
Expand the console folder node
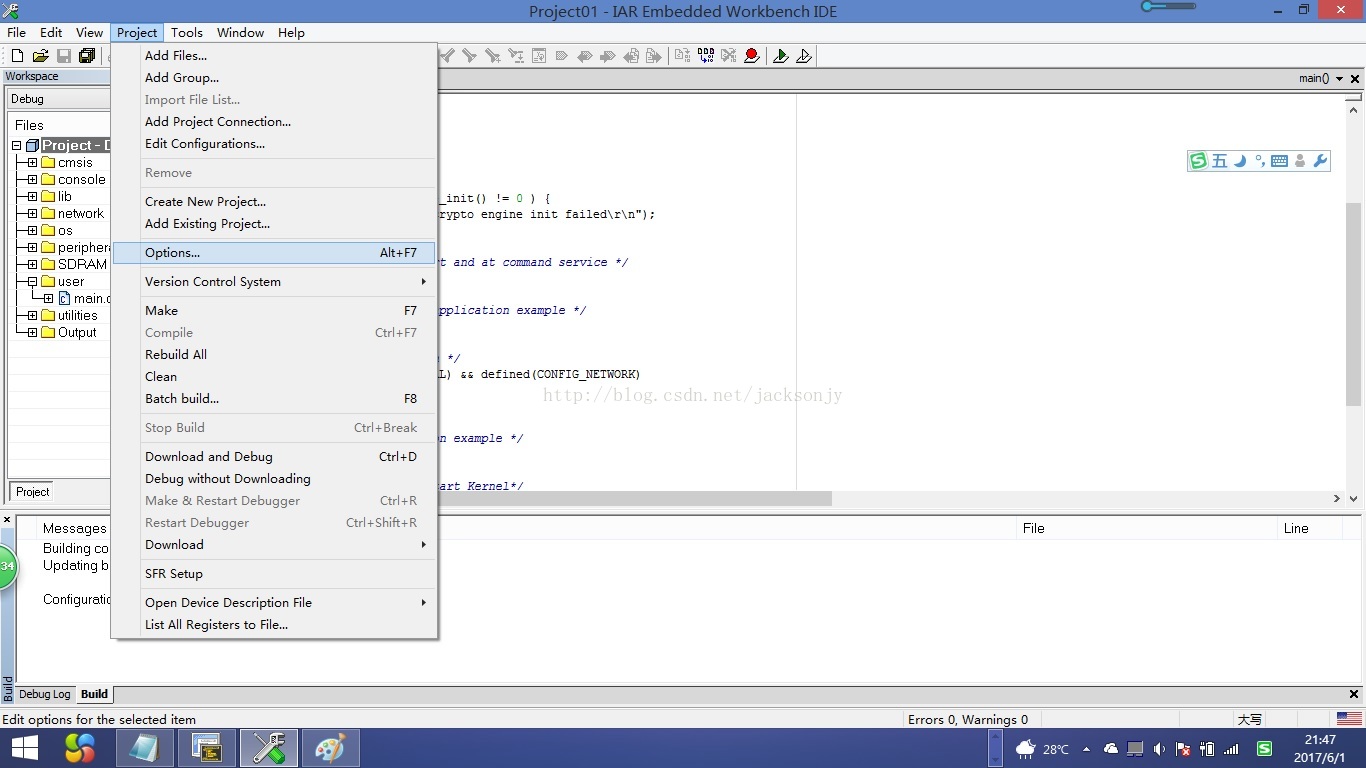coord(33,180)
